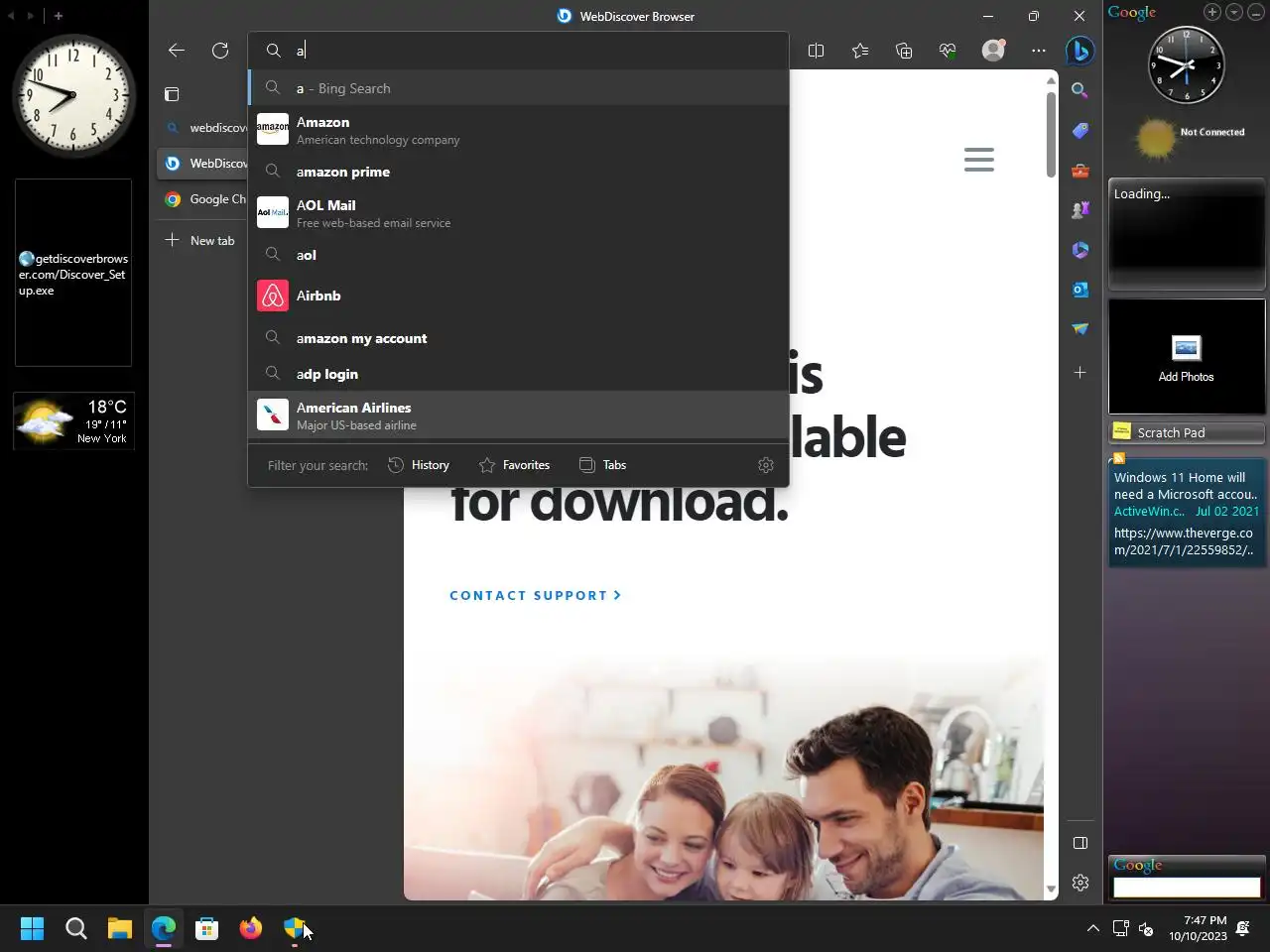The image size is (1270, 952).
Task: Click the sidebar search magnifier icon
Action: coord(1080,90)
